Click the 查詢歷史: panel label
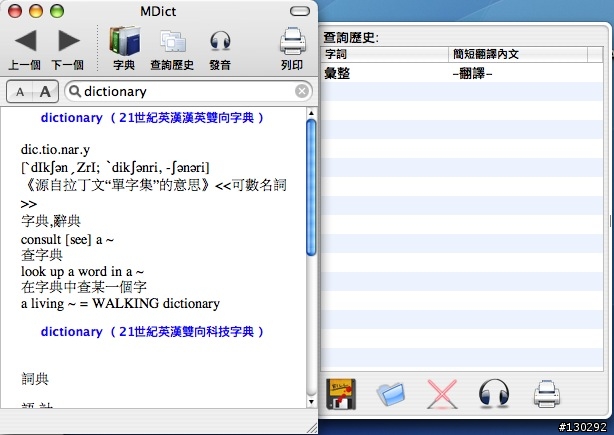This screenshot has height=435, width=614. (351, 38)
